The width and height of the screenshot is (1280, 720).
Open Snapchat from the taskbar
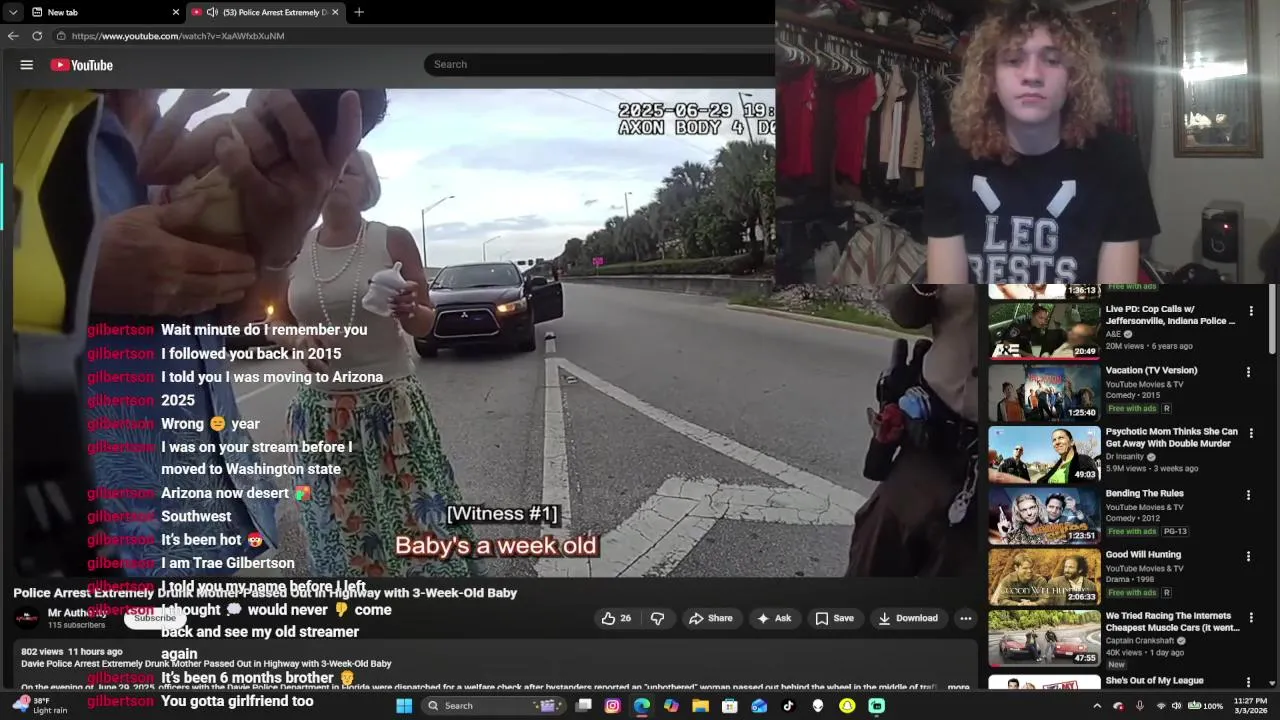847,705
